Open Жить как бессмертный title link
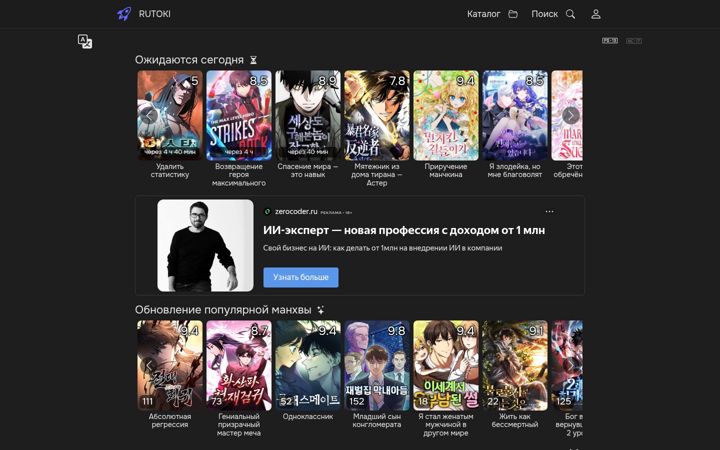This screenshot has width=720, height=450. tap(515, 421)
